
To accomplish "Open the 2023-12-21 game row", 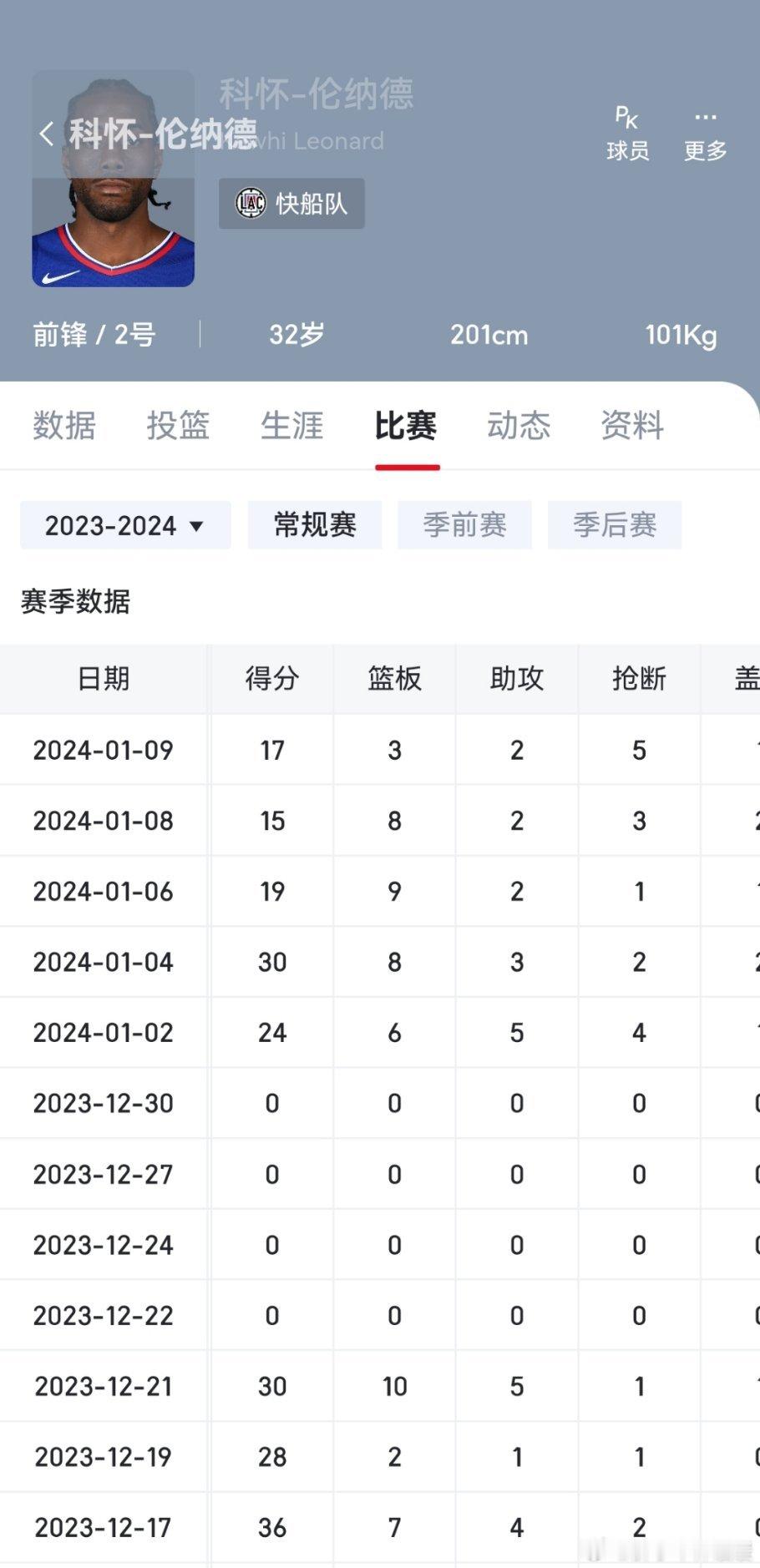I will pos(380,1386).
